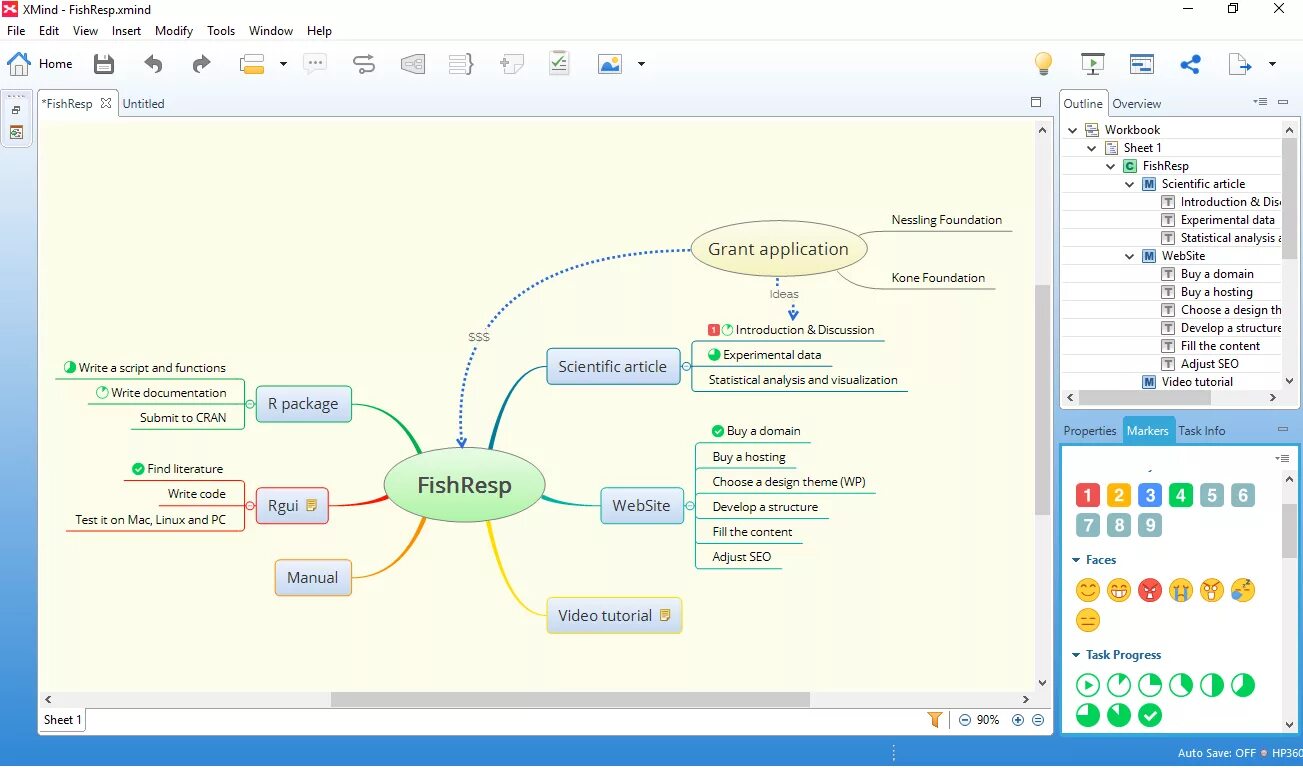This screenshot has width=1303, height=768.
Task: Apply the crying face marker
Action: [1181, 590]
